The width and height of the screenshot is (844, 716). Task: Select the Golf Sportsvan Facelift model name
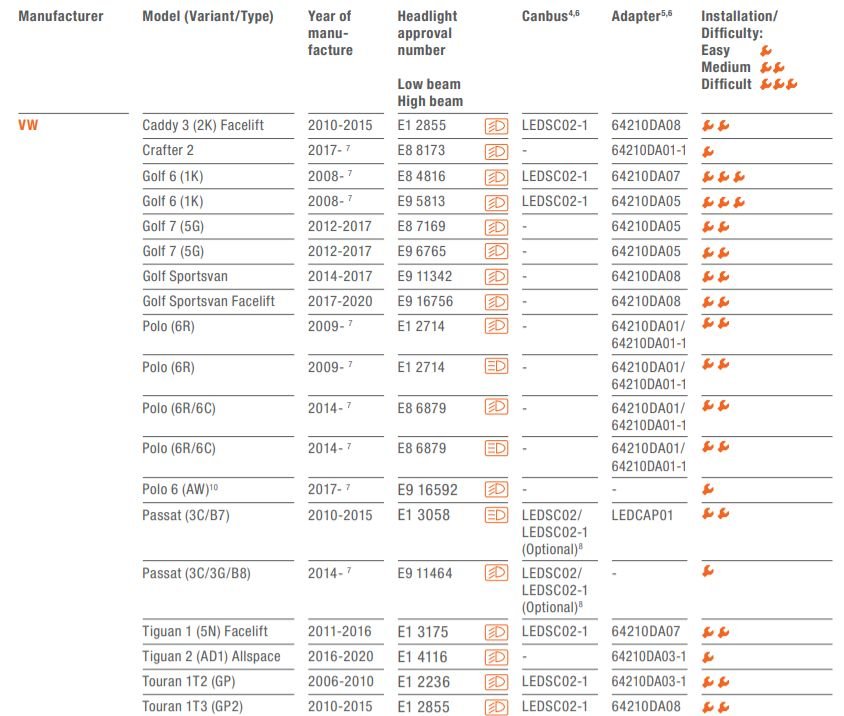208,301
